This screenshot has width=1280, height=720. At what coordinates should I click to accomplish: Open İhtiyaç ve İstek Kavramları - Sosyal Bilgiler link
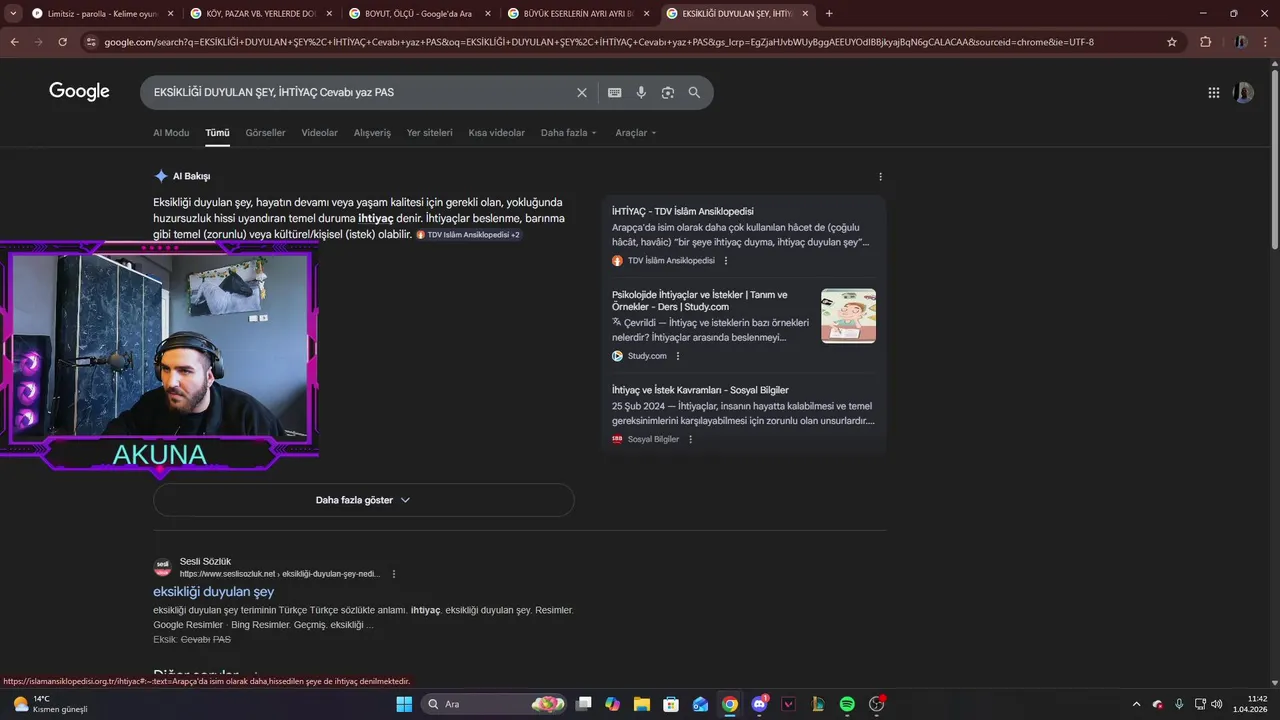click(700, 390)
